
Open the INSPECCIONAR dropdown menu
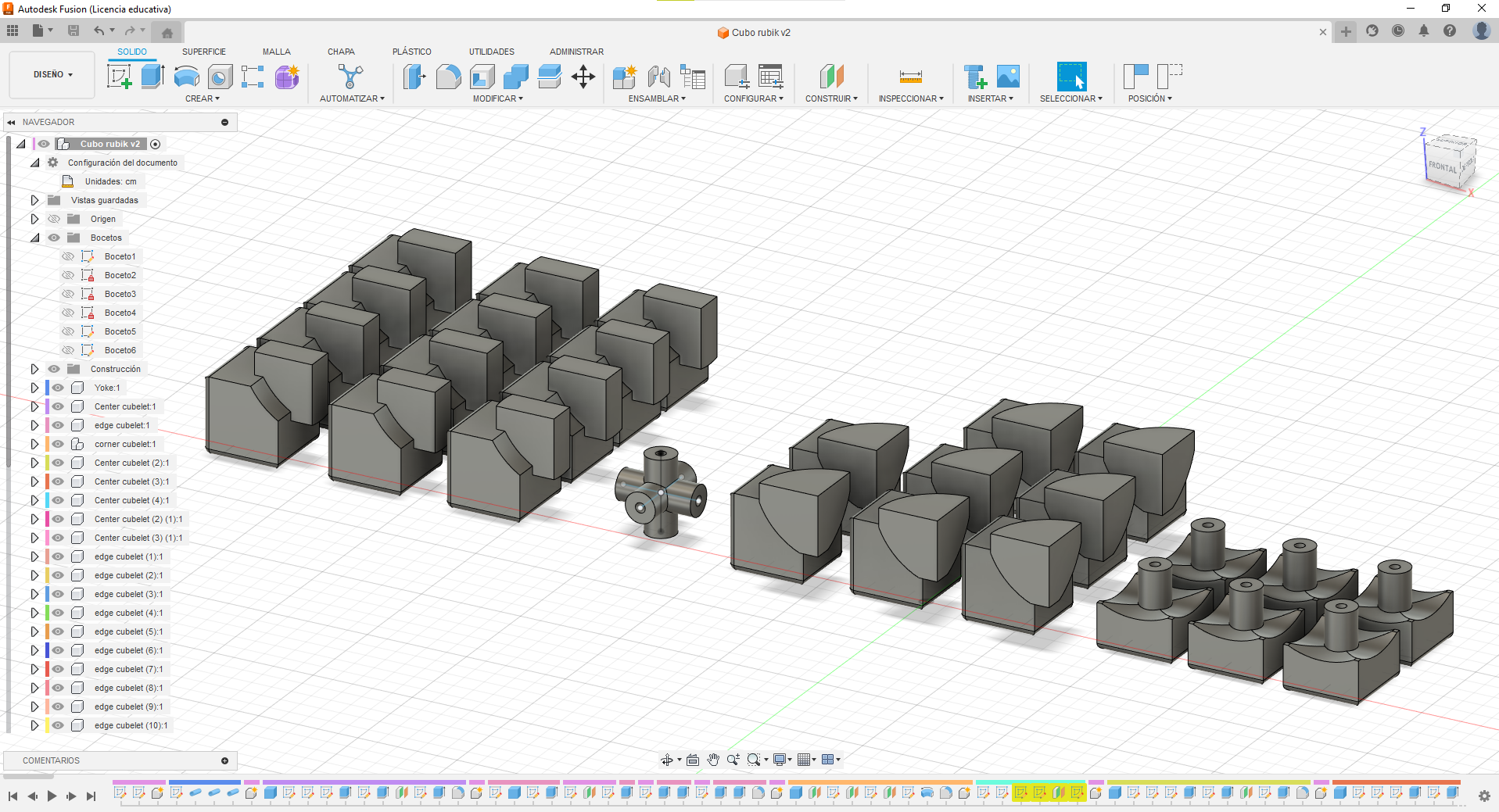pos(911,98)
